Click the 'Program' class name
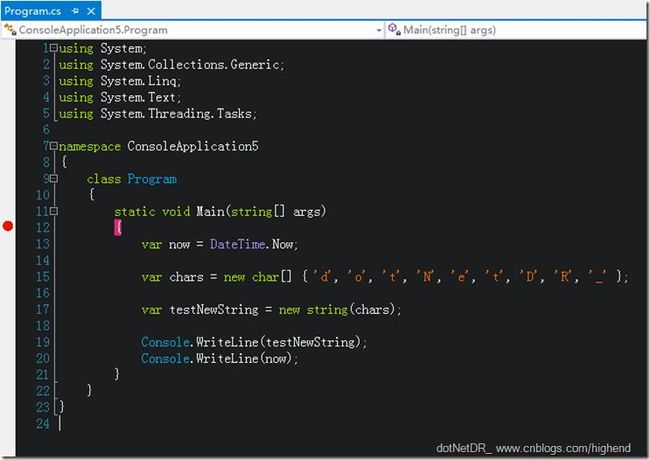 coord(152,179)
